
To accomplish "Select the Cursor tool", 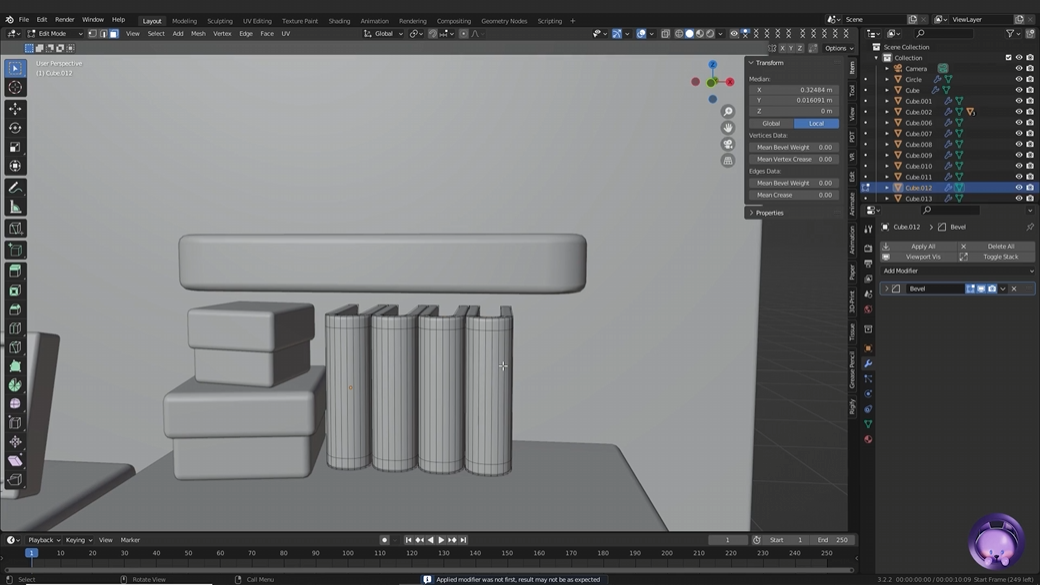I will (x=15, y=88).
